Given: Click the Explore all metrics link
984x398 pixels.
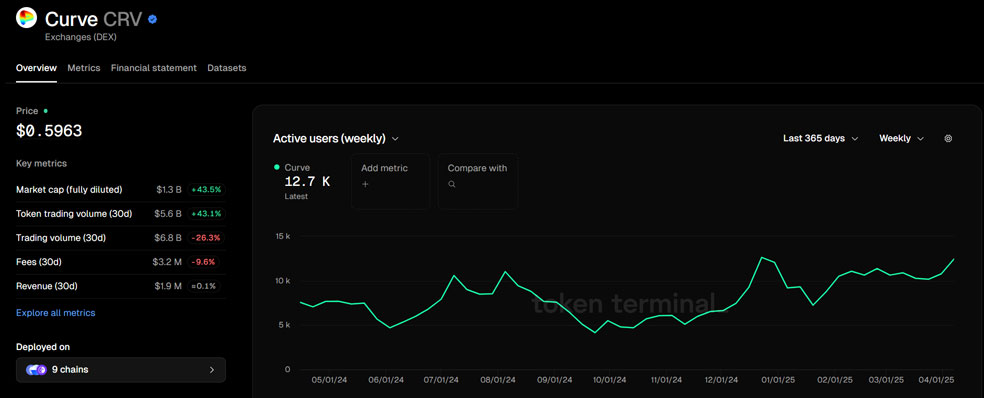Looking at the screenshot, I should tap(56, 313).
